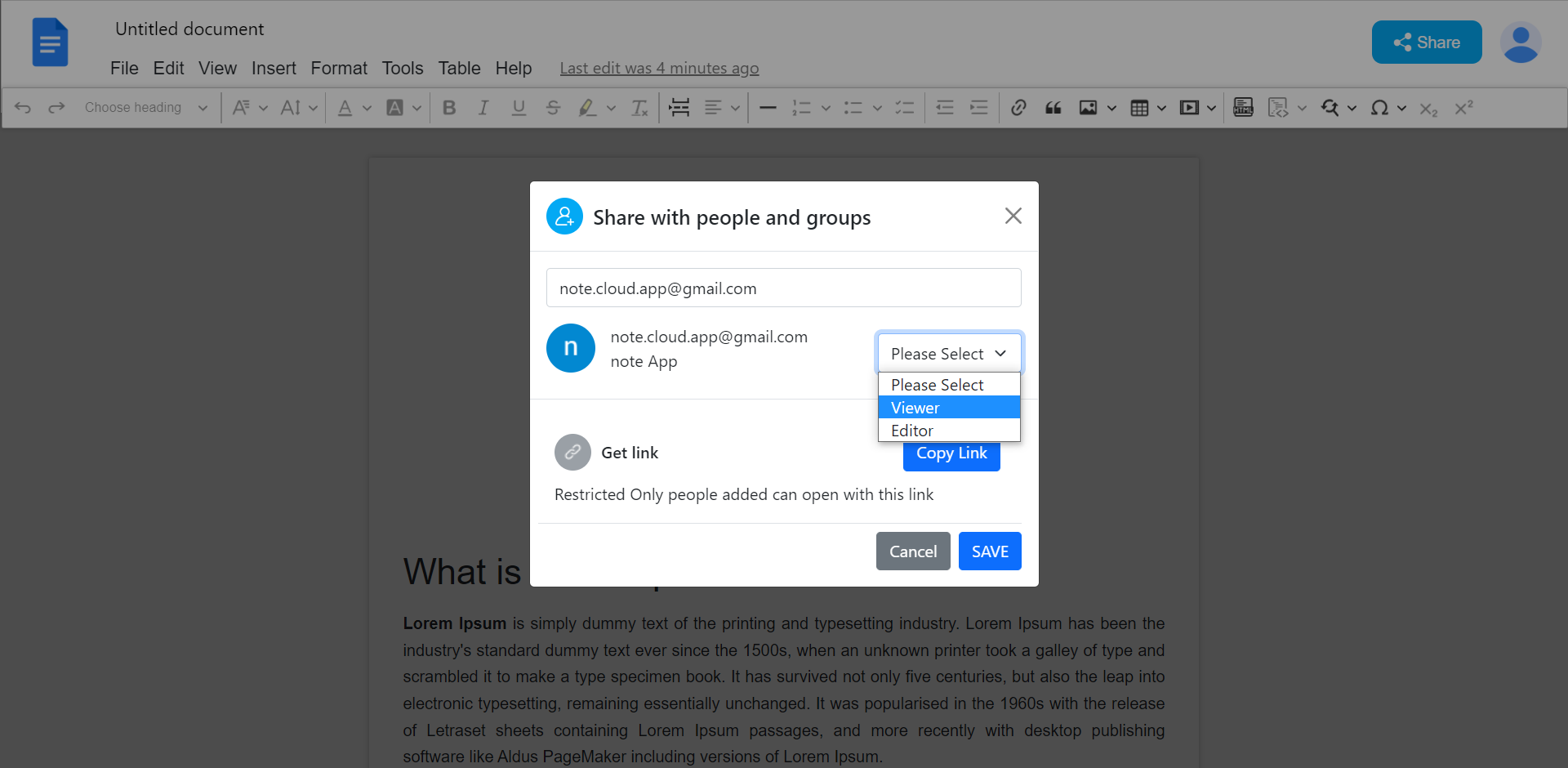Insert an HTML embed

click(1243, 107)
